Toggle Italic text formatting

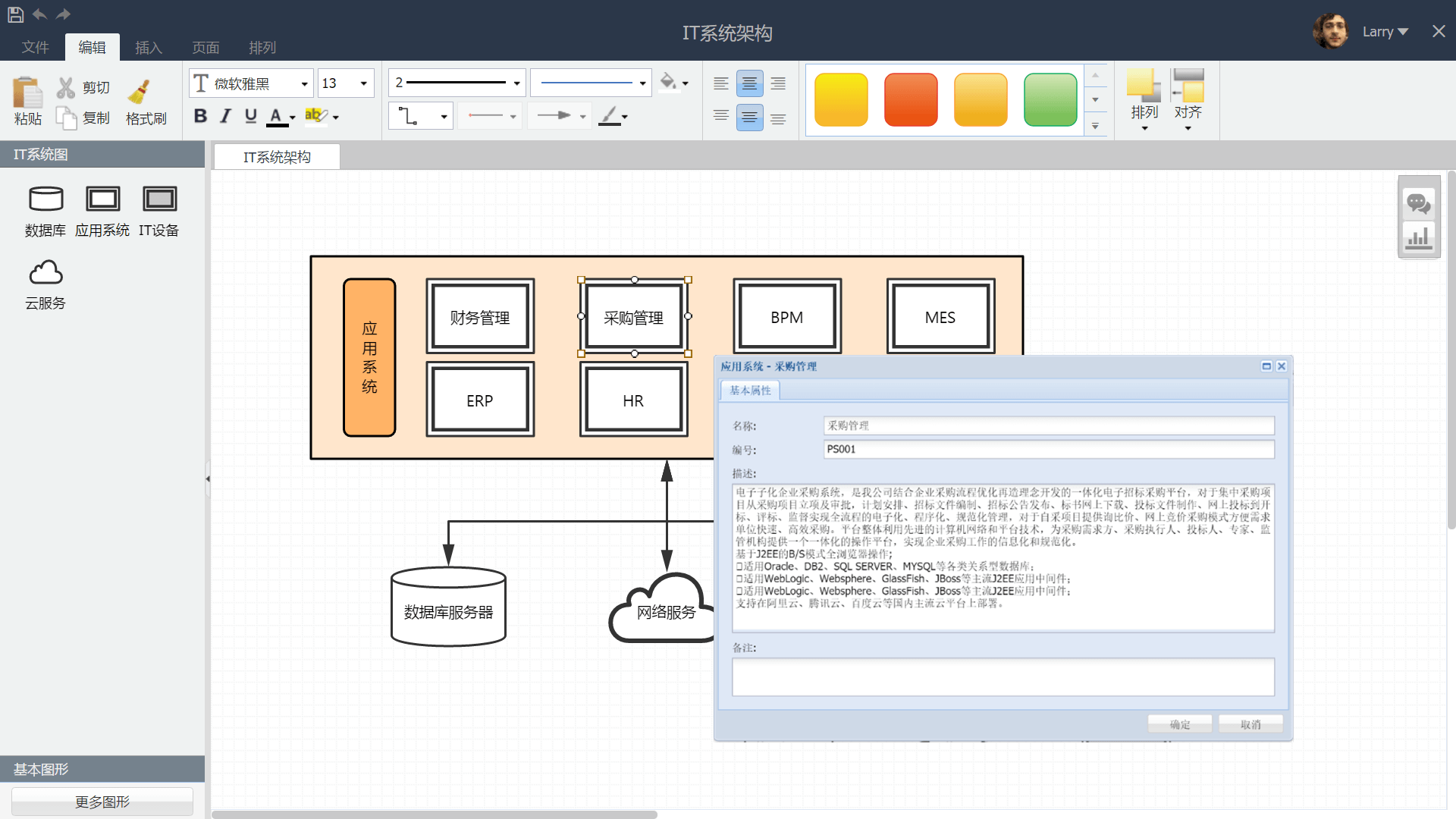tap(225, 116)
